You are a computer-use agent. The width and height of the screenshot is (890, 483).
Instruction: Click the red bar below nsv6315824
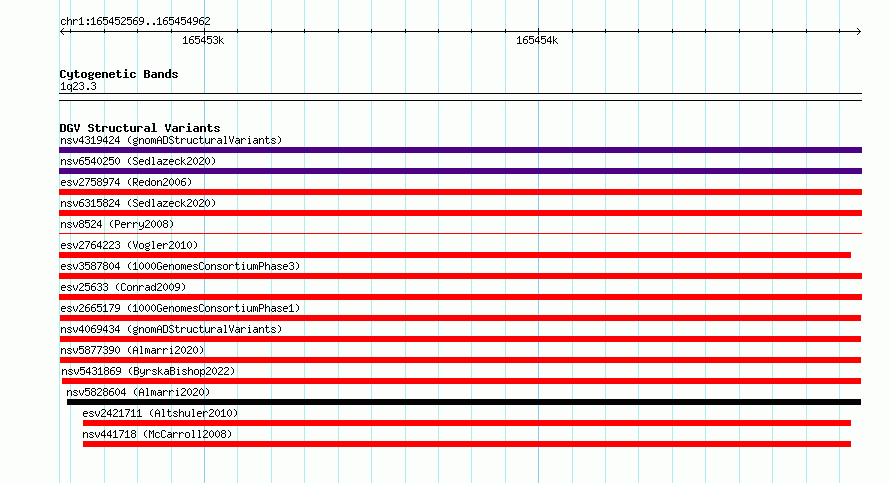[x=460, y=213]
